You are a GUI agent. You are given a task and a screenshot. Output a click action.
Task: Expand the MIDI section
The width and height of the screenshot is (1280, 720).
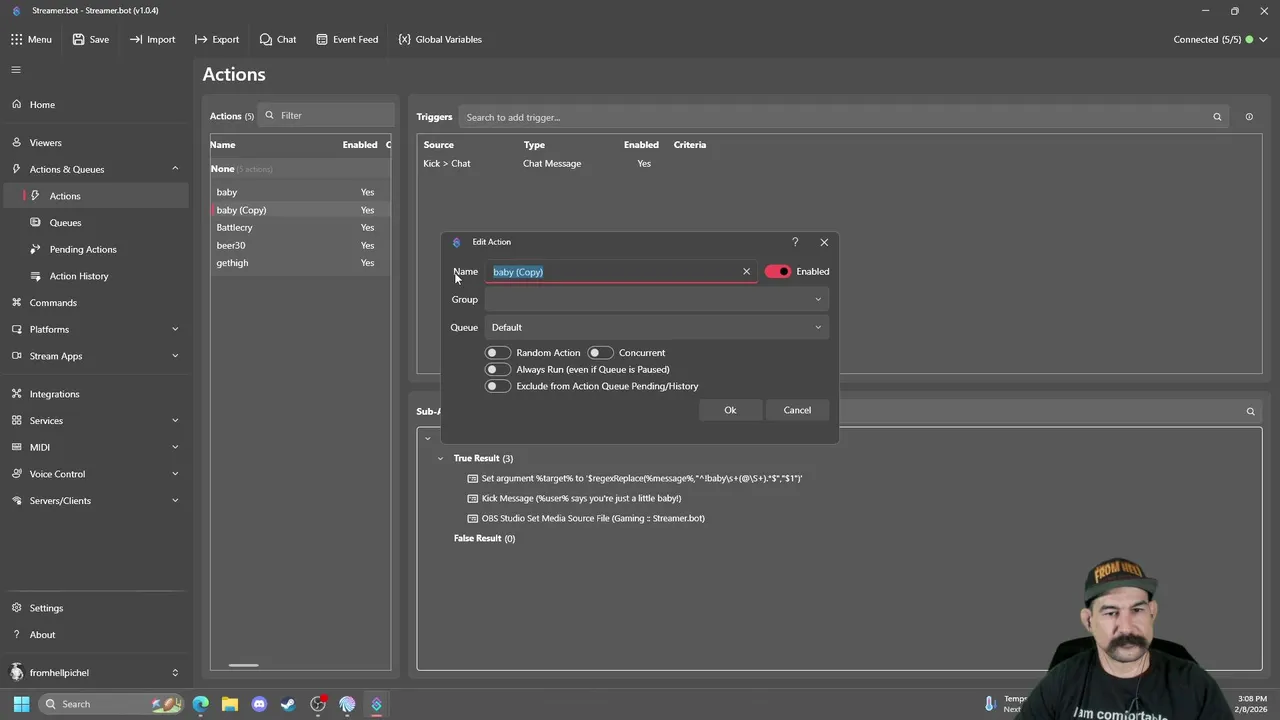coord(95,447)
